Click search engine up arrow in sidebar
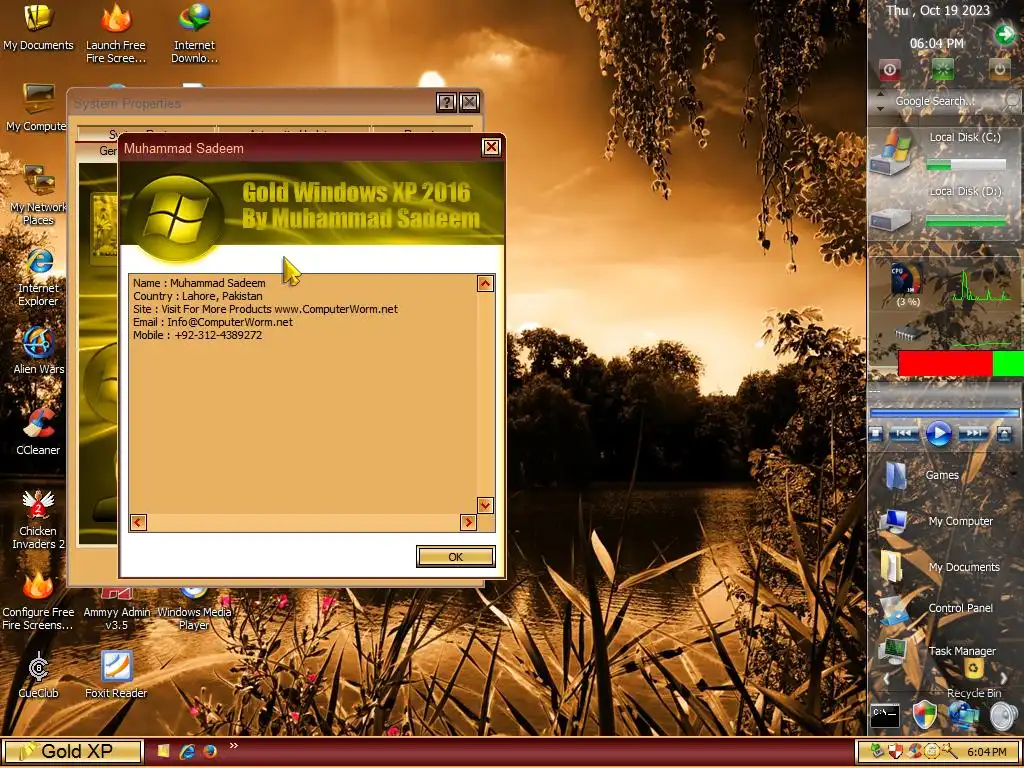 tap(880, 95)
